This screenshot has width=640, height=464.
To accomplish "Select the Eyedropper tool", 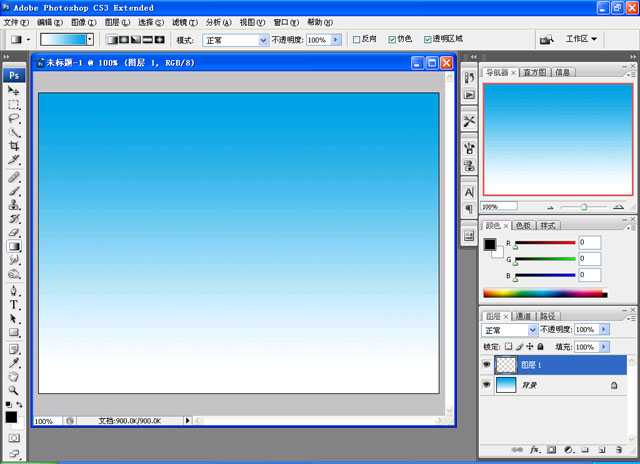I will [13, 363].
